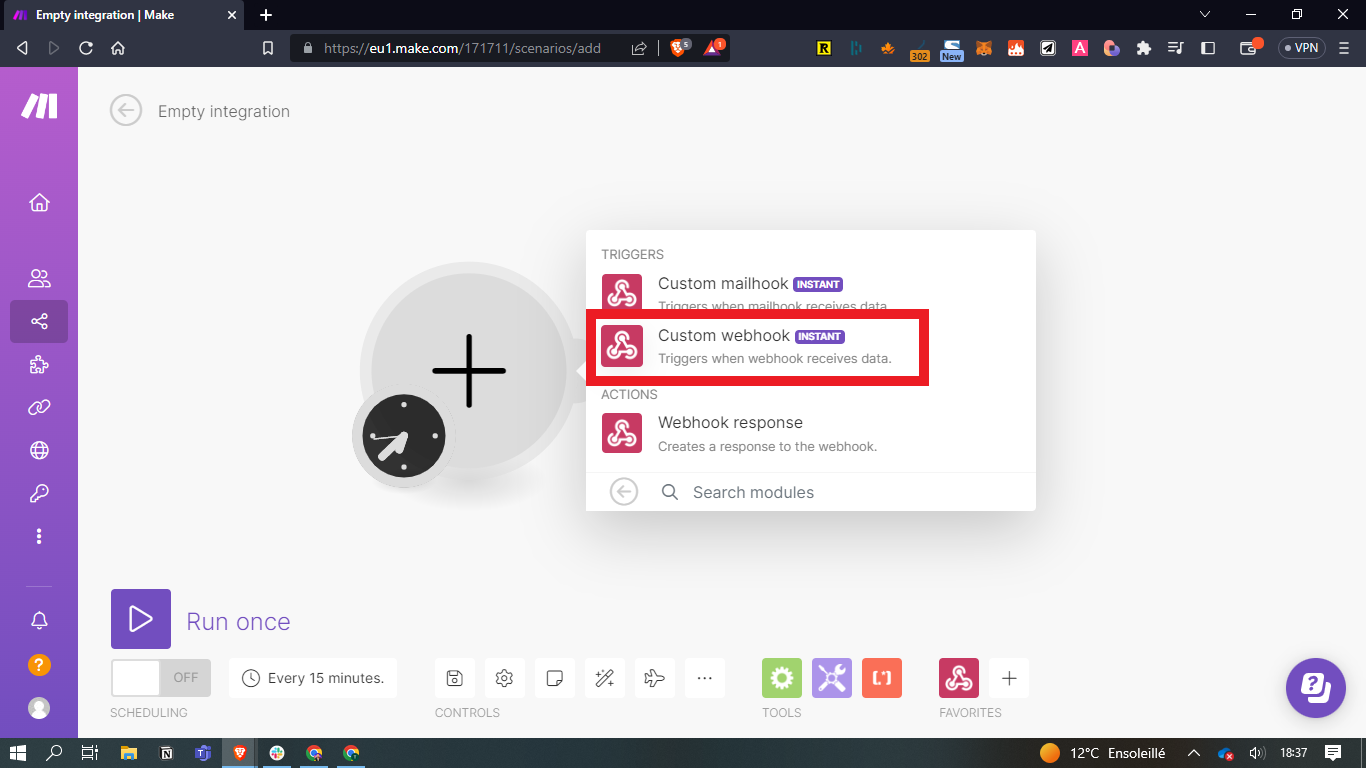Toggle the Scheduling OFF switch

[161, 677]
